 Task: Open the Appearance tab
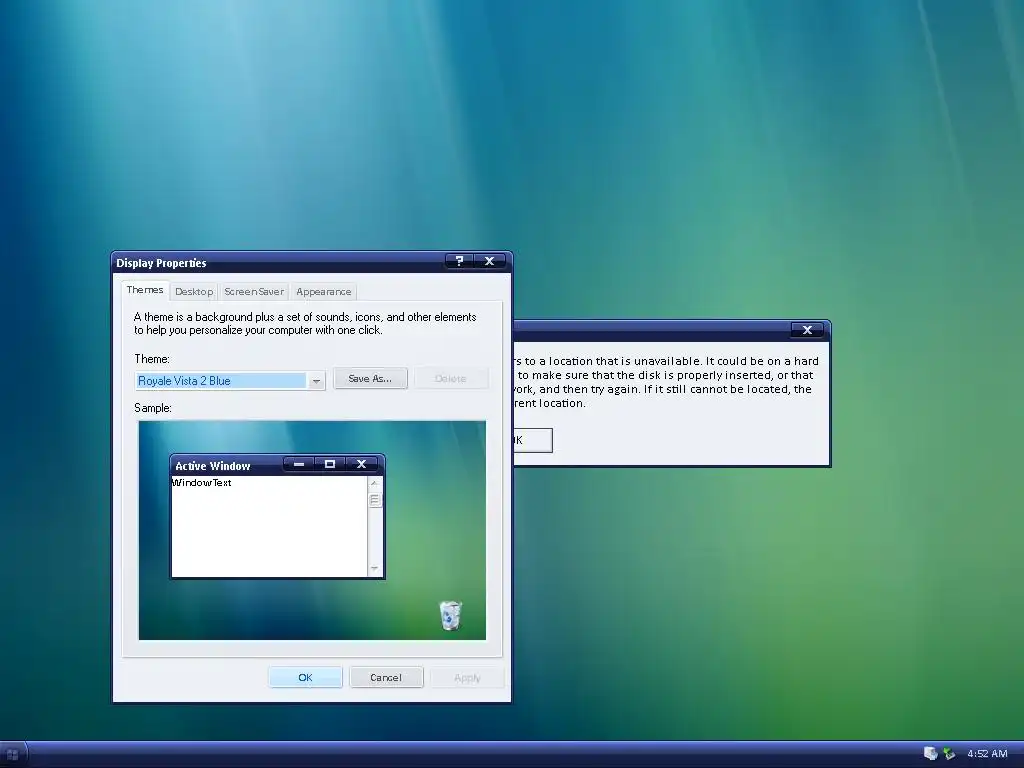click(x=323, y=292)
